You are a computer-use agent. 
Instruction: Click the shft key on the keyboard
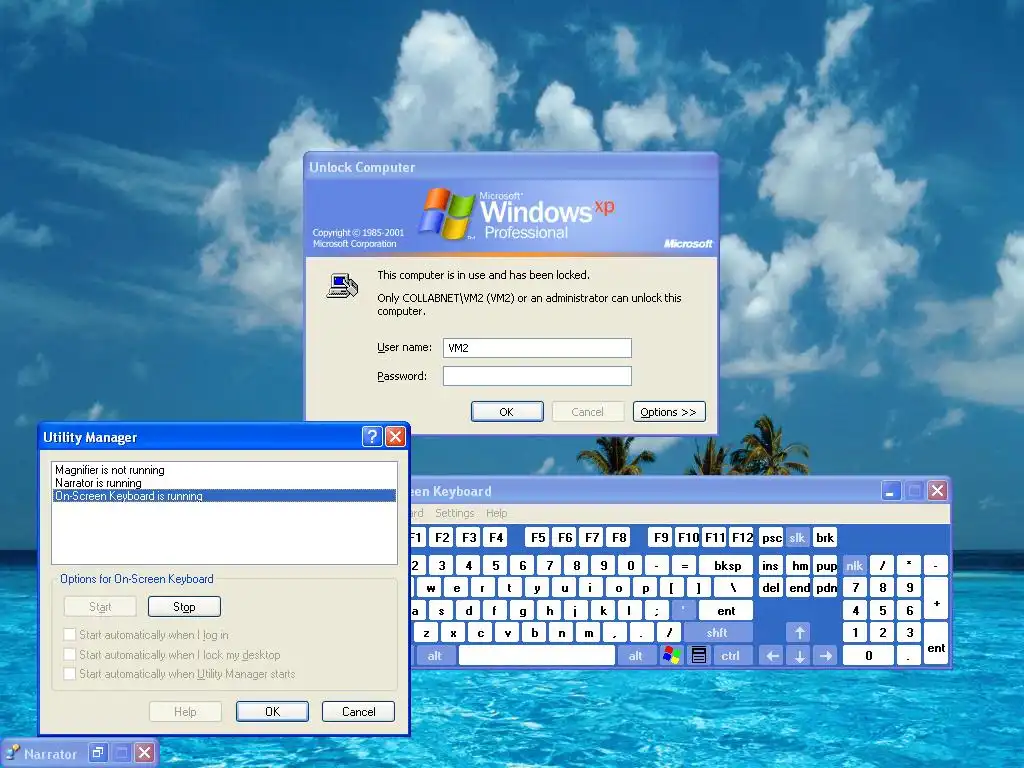[x=716, y=632]
